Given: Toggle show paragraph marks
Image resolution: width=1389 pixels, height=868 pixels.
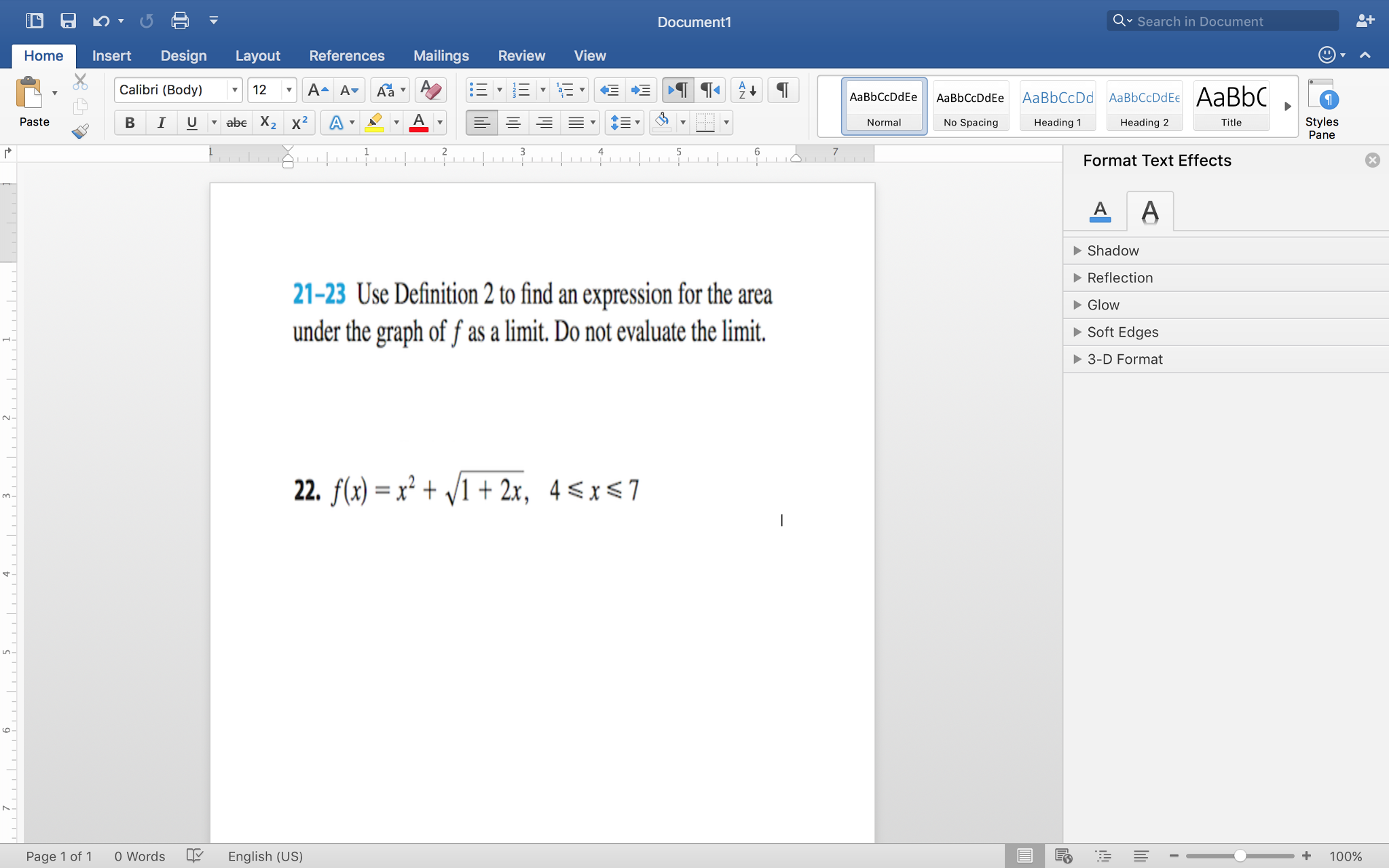Looking at the screenshot, I should pos(783,90).
